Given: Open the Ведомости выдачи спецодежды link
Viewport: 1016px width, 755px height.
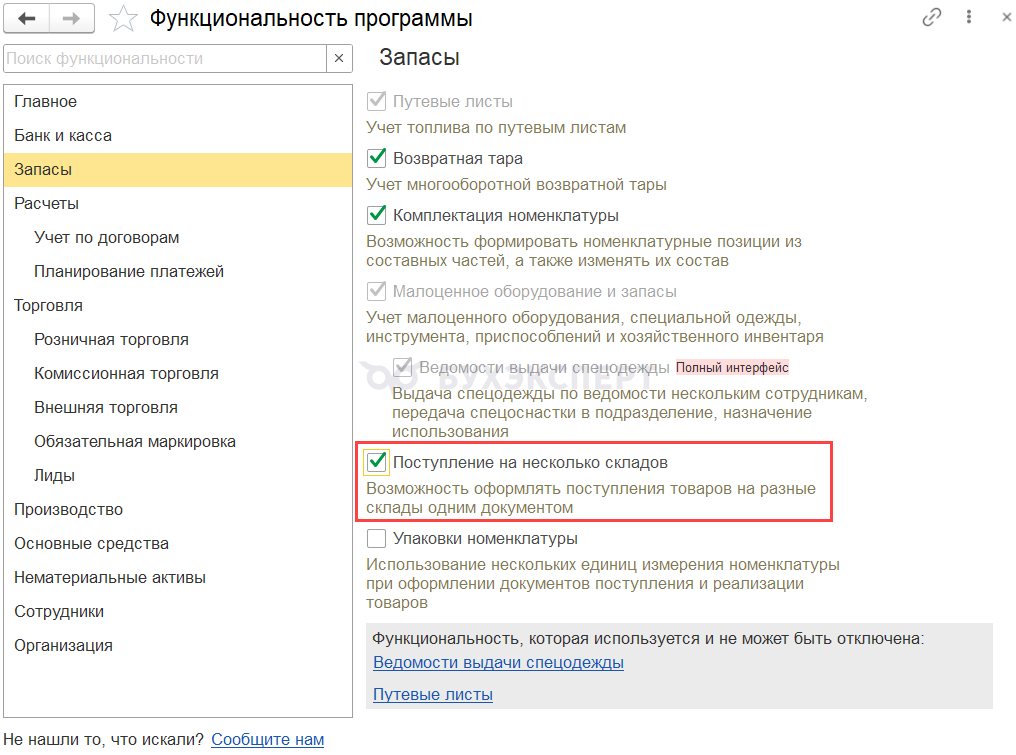Looking at the screenshot, I should 498,663.
